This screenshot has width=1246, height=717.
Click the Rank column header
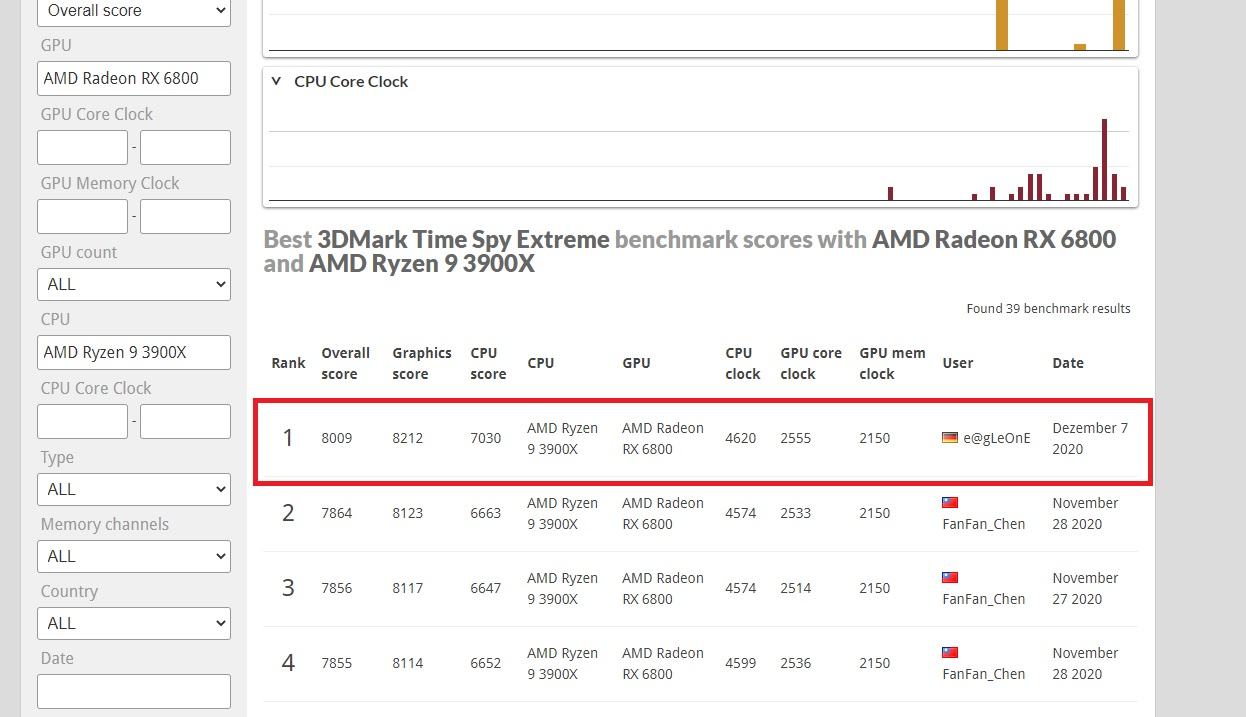point(288,363)
